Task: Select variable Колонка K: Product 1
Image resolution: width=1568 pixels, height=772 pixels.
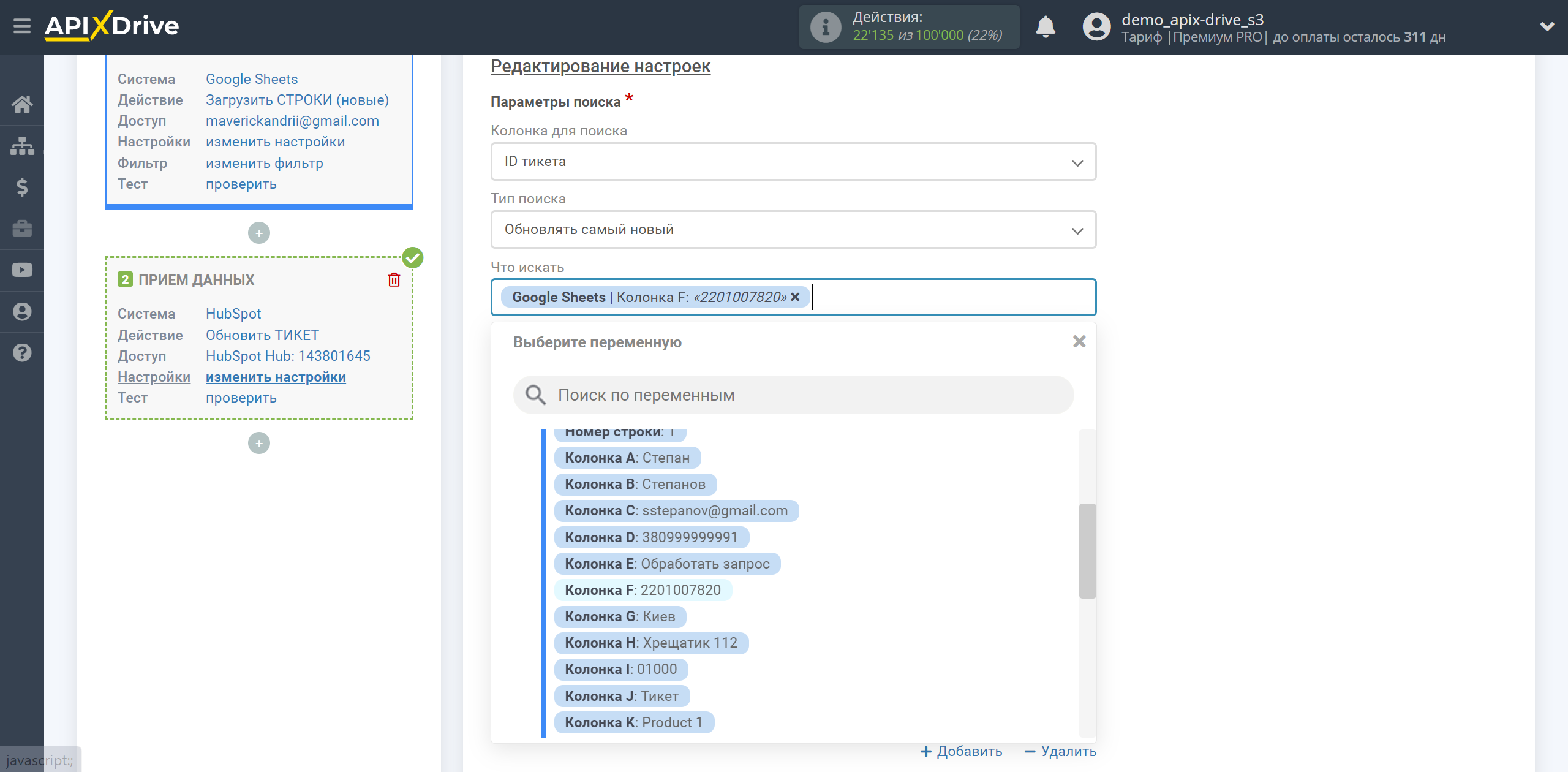Action: click(634, 722)
